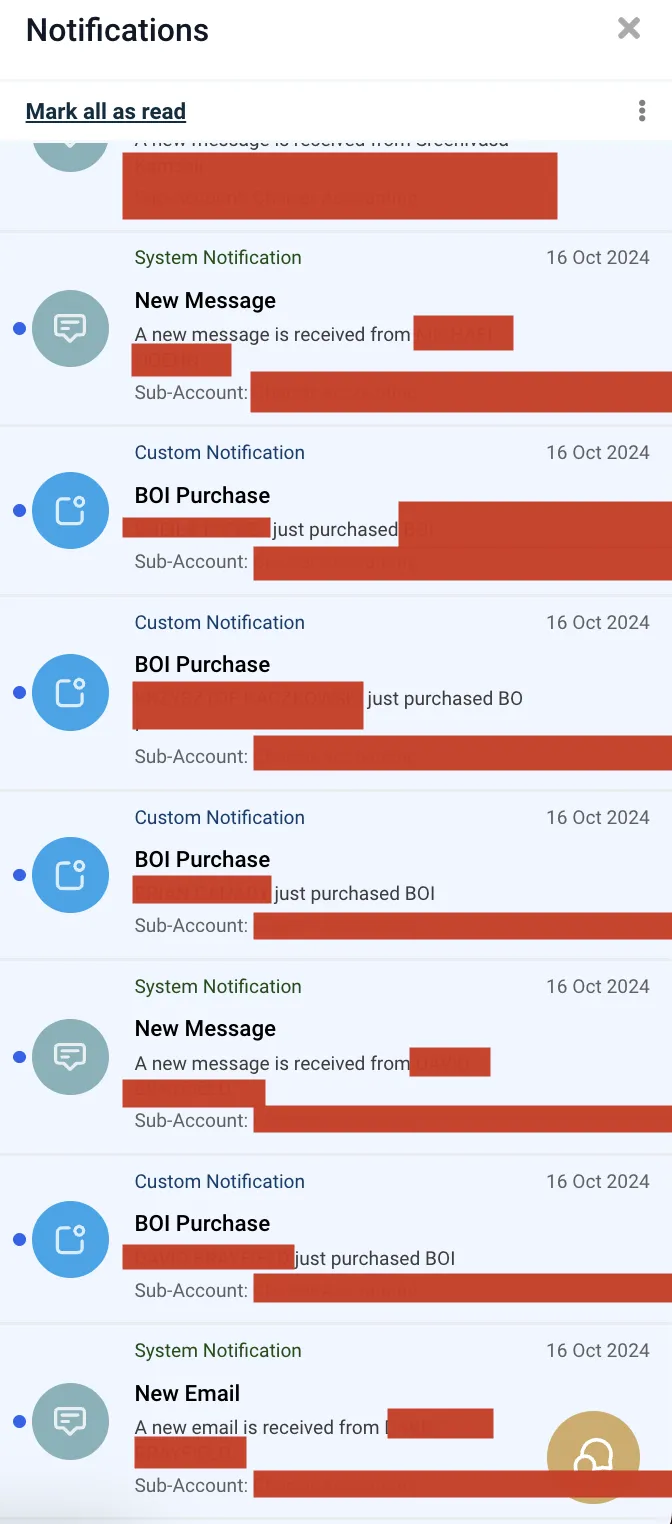Click the Notifications panel heading
Viewport: 672px width, 1524px height.
117,30
